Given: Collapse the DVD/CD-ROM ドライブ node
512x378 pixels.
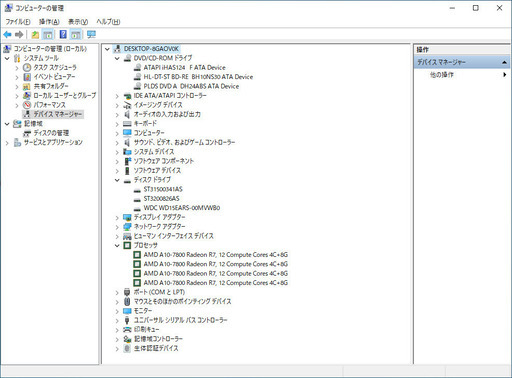Looking at the screenshot, I should (x=117, y=58).
